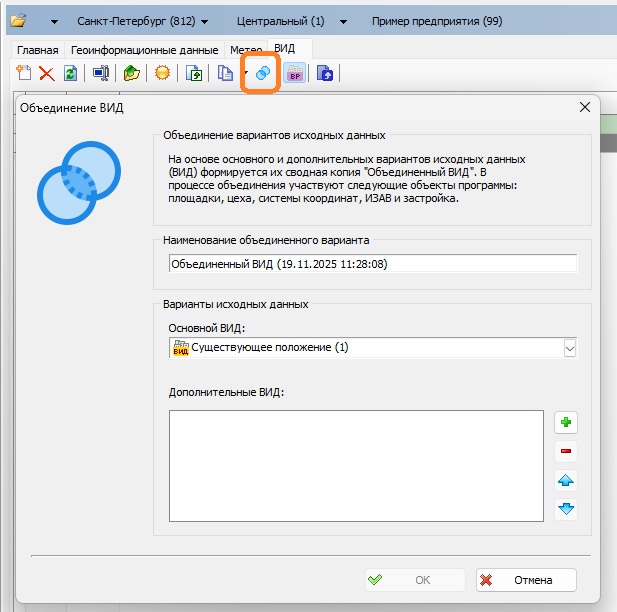Expand the Основной ВИД dropdown
The width and height of the screenshot is (617, 612).
coord(570,348)
